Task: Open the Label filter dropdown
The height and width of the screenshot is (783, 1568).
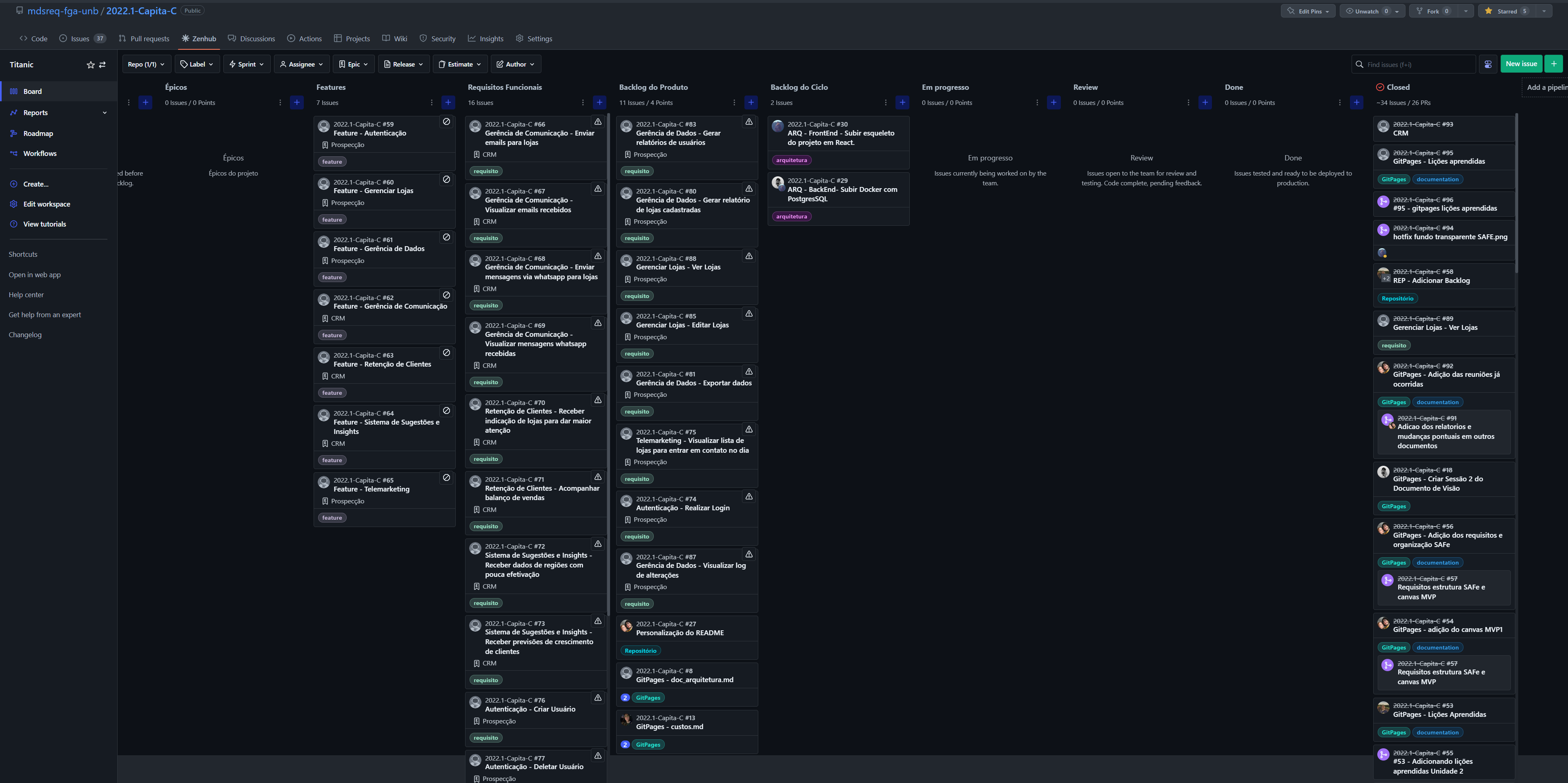Action: (197, 64)
